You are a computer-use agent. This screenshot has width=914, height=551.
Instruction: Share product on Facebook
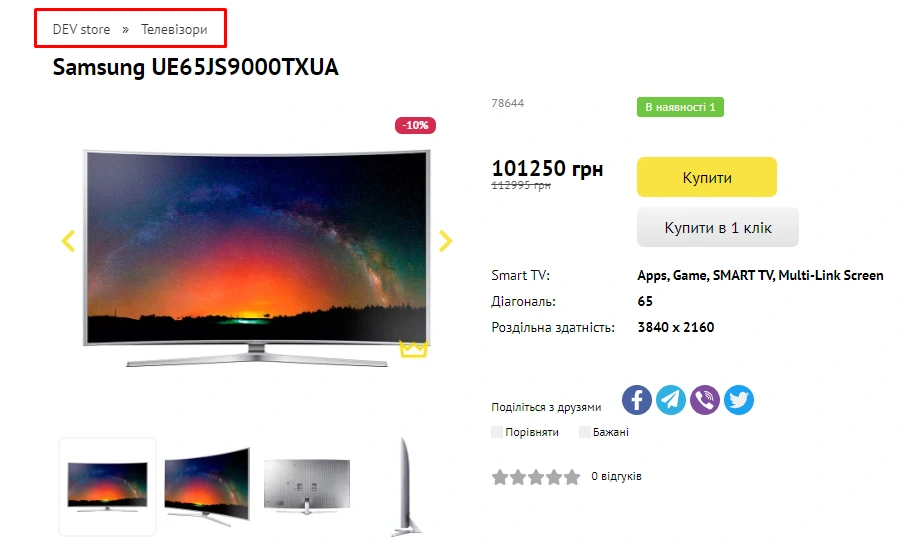pyautogui.click(x=637, y=400)
